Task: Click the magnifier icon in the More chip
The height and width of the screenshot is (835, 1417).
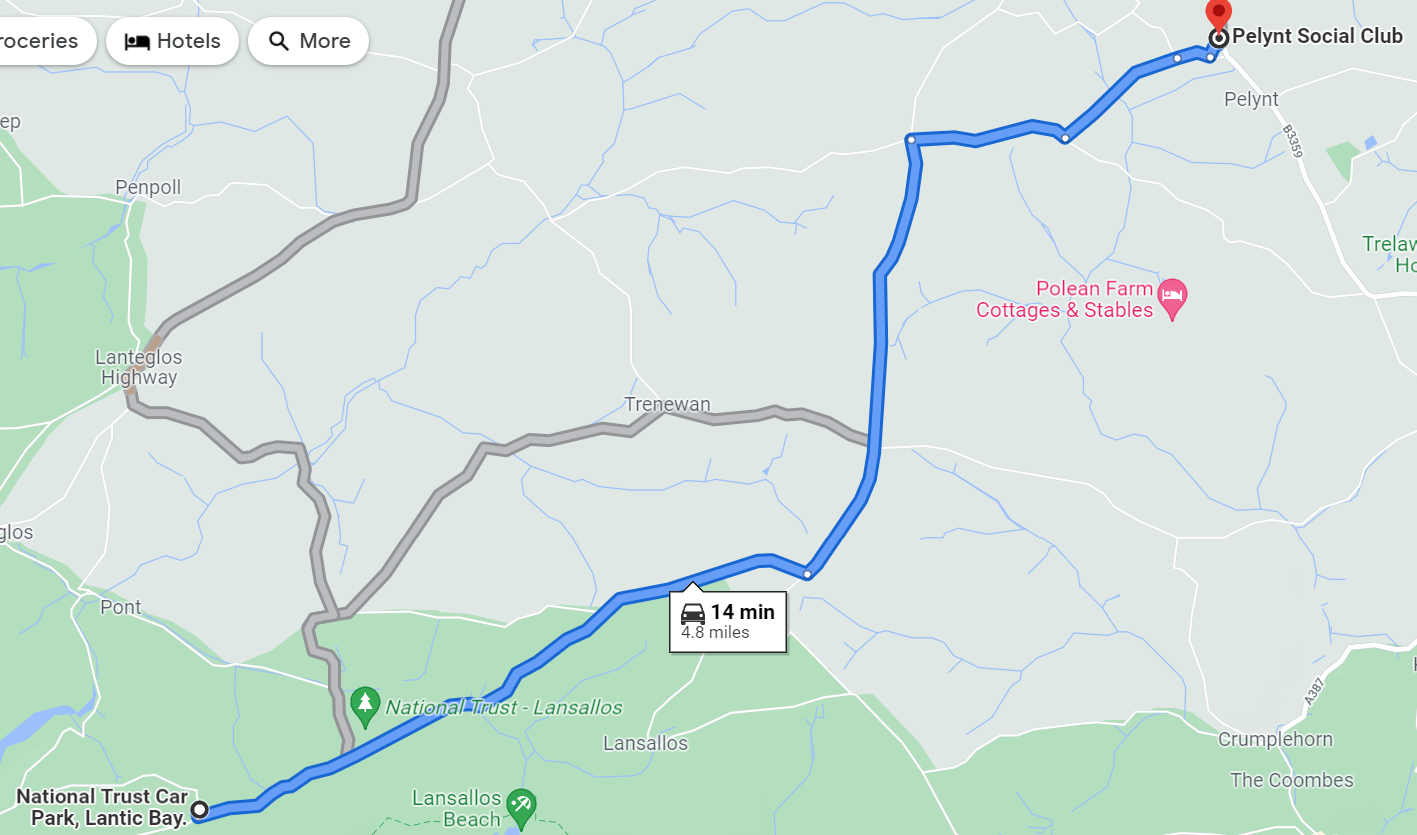Action: [280, 41]
